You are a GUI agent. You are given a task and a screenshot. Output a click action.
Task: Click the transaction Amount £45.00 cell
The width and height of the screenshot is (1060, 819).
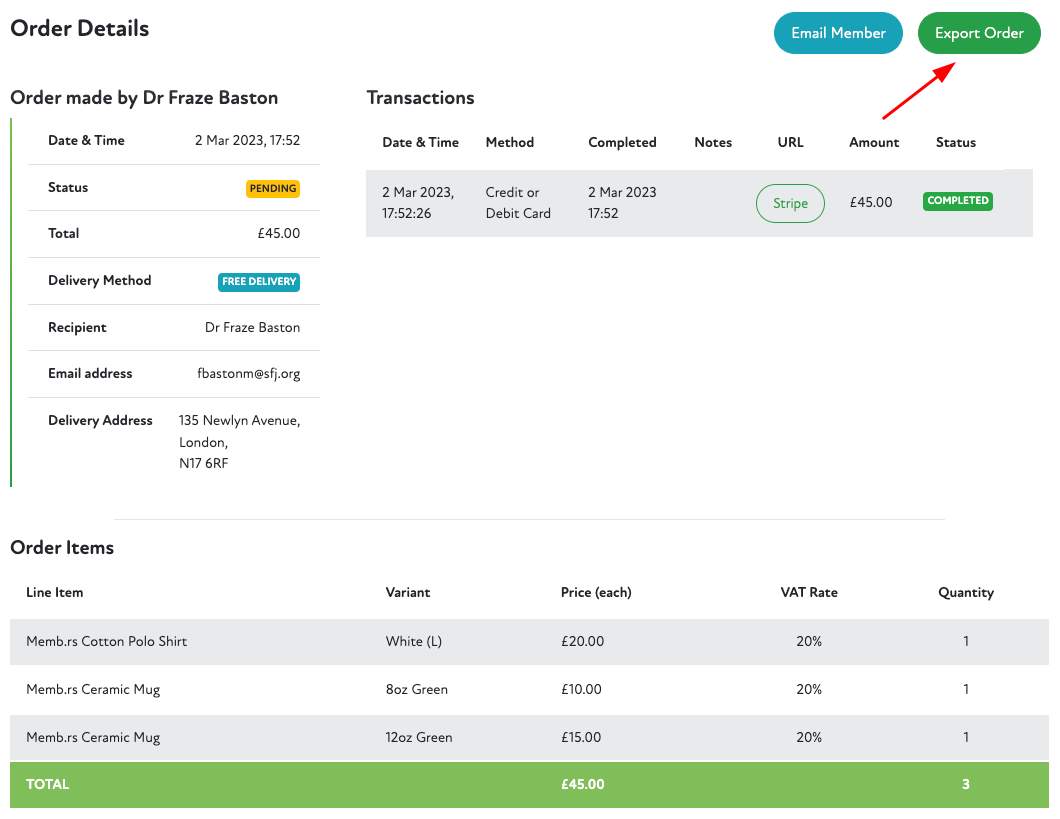click(x=870, y=202)
